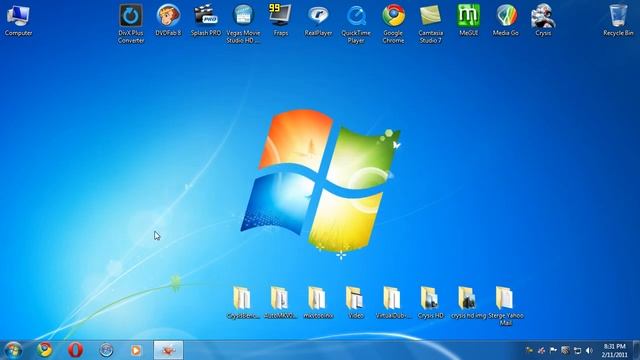Select the Crysis HD folder

tap(431, 302)
